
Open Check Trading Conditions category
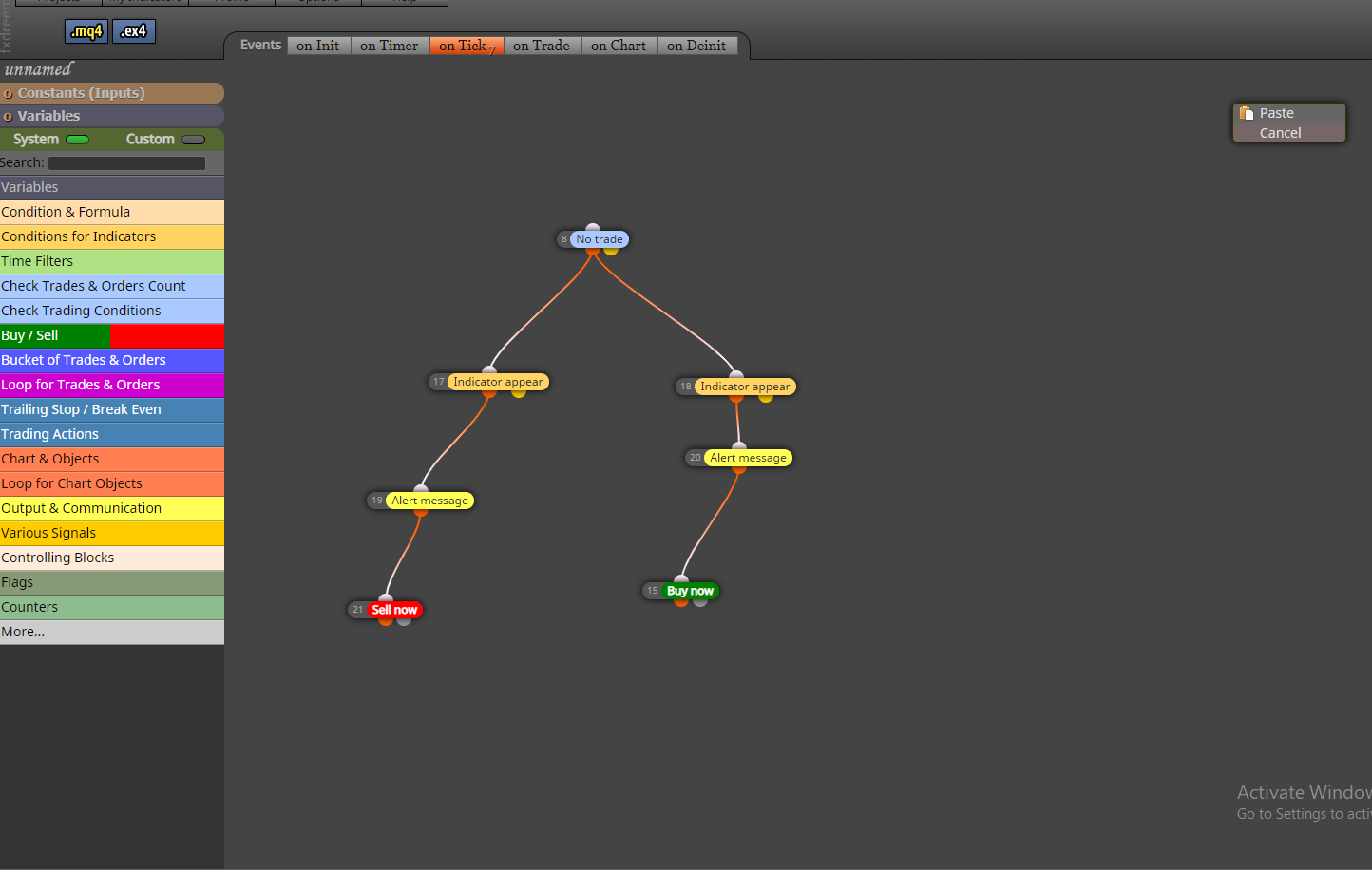pos(112,312)
